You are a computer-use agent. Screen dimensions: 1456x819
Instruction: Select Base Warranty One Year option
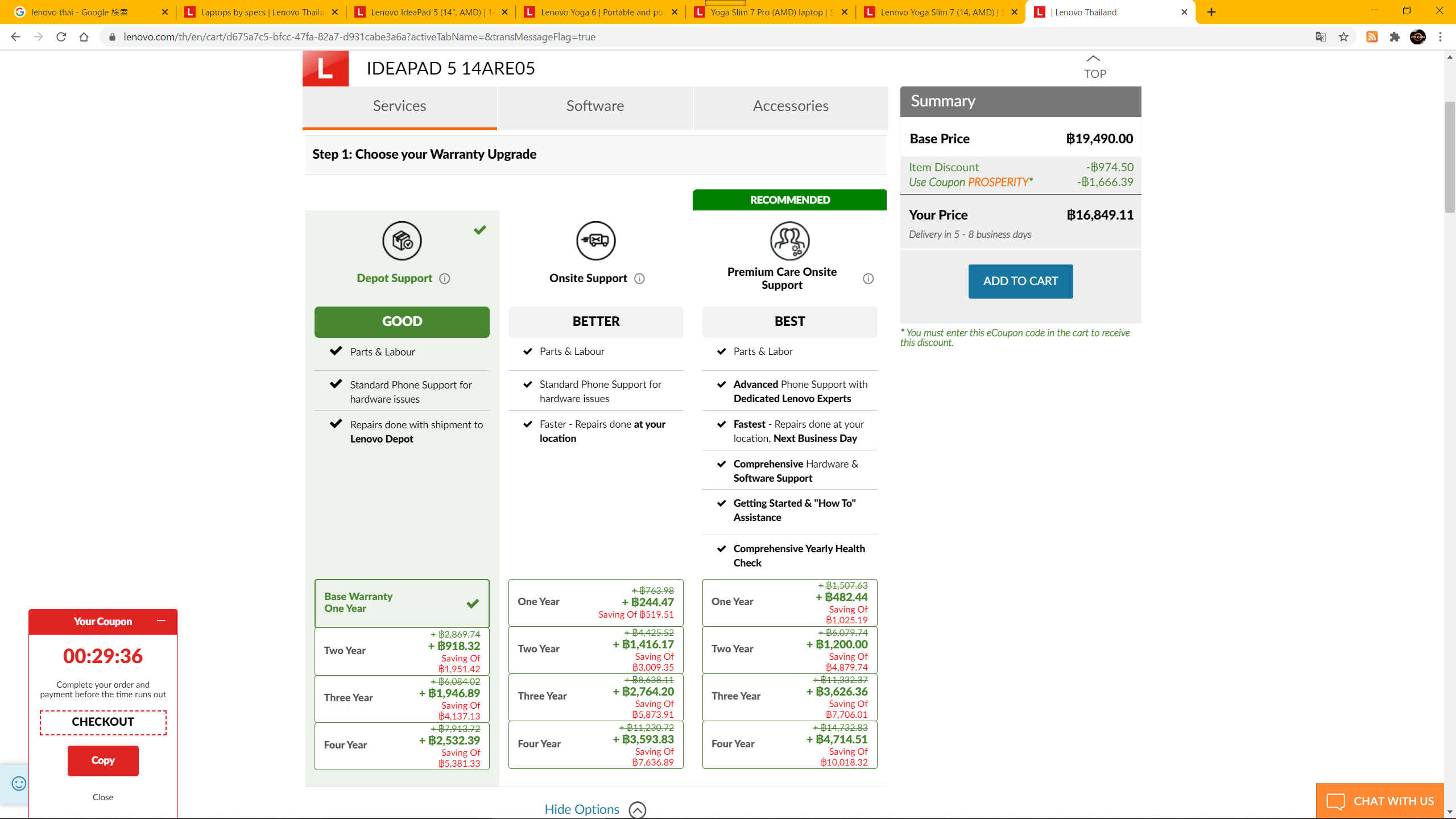[x=402, y=603]
